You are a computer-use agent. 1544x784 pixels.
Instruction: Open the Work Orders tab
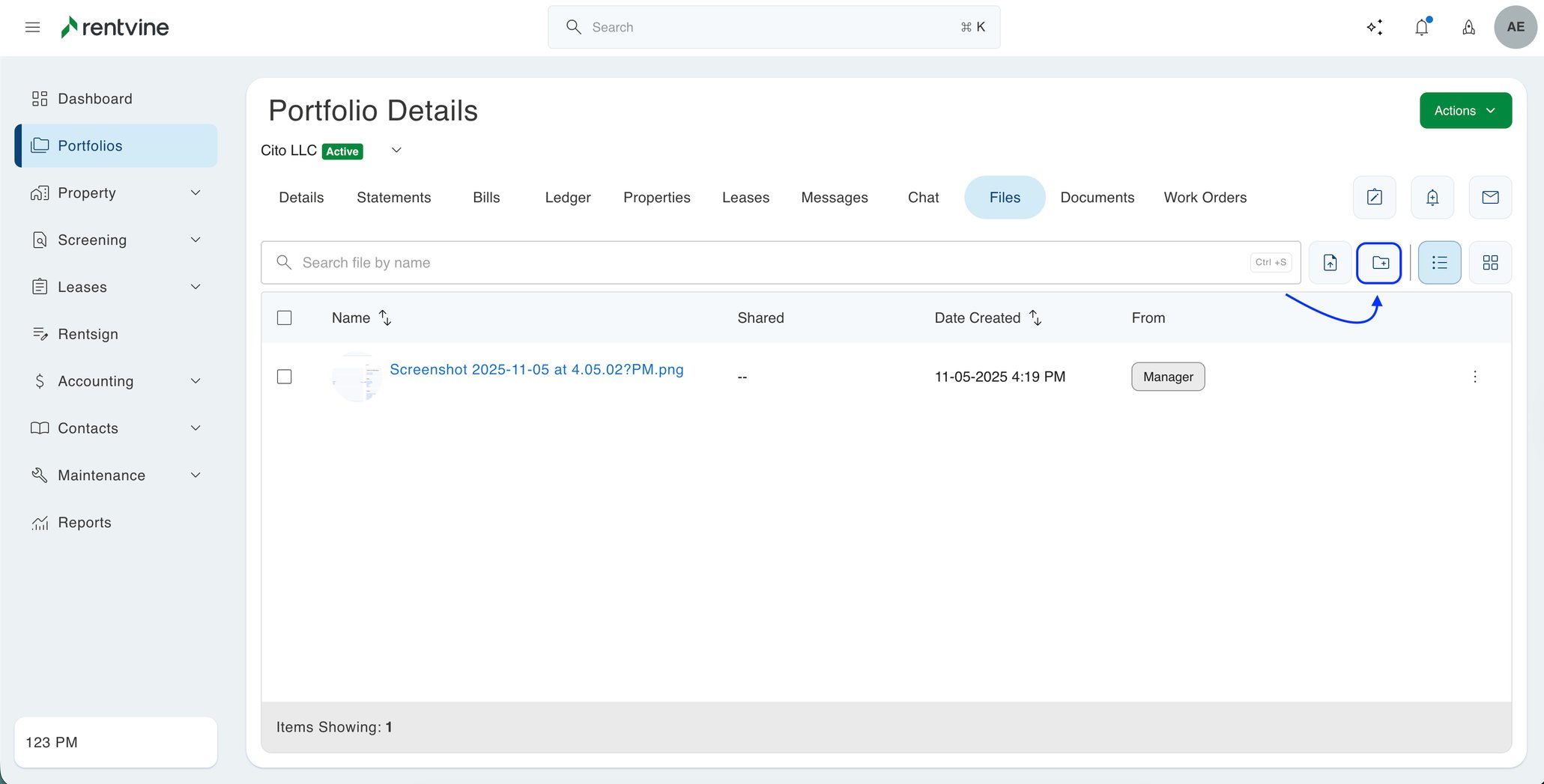1205,198
